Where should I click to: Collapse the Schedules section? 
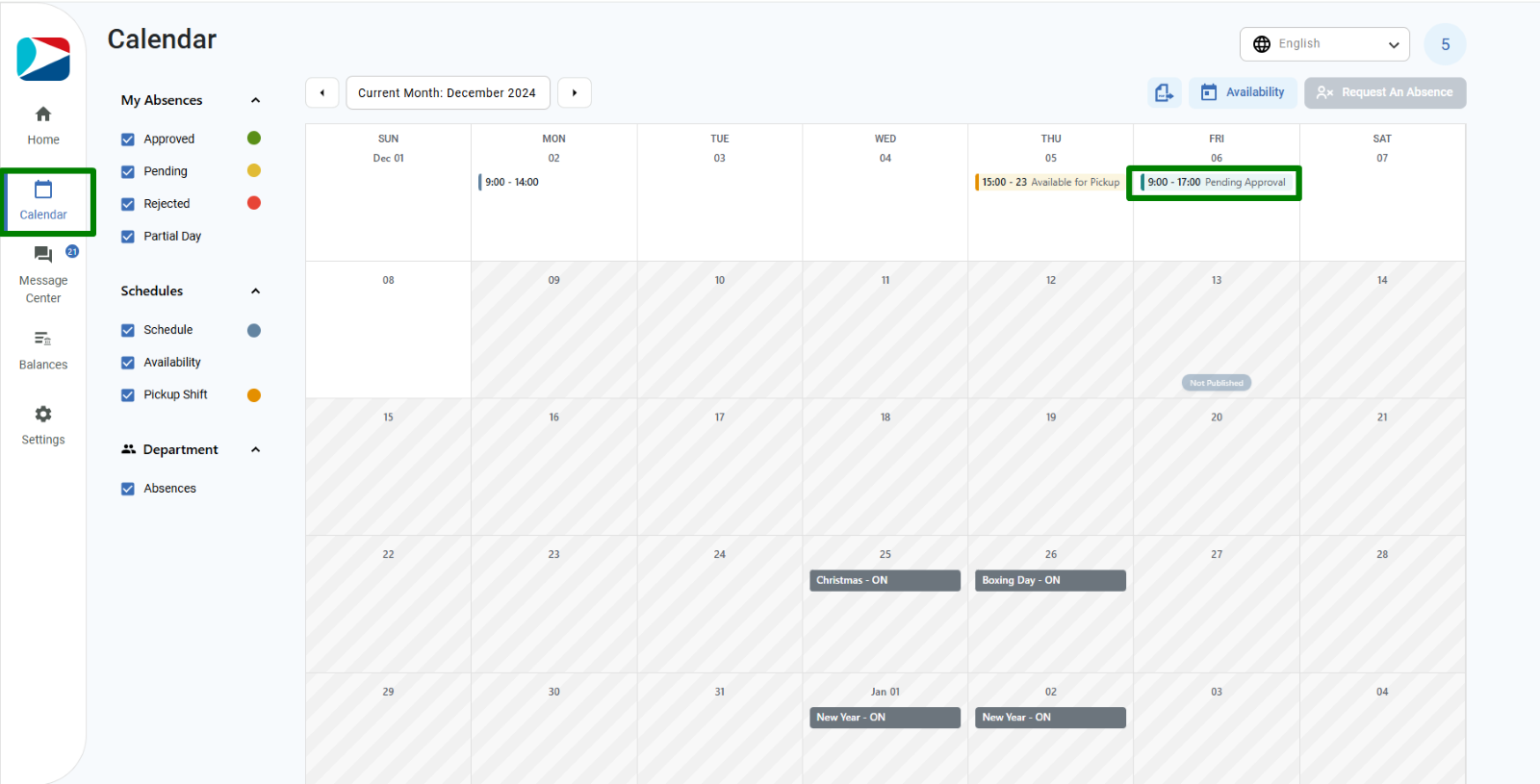255,291
